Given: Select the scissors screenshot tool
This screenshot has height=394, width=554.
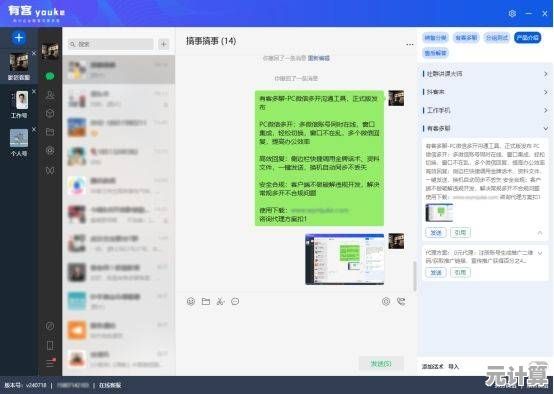Looking at the screenshot, I should coord(220,301).
